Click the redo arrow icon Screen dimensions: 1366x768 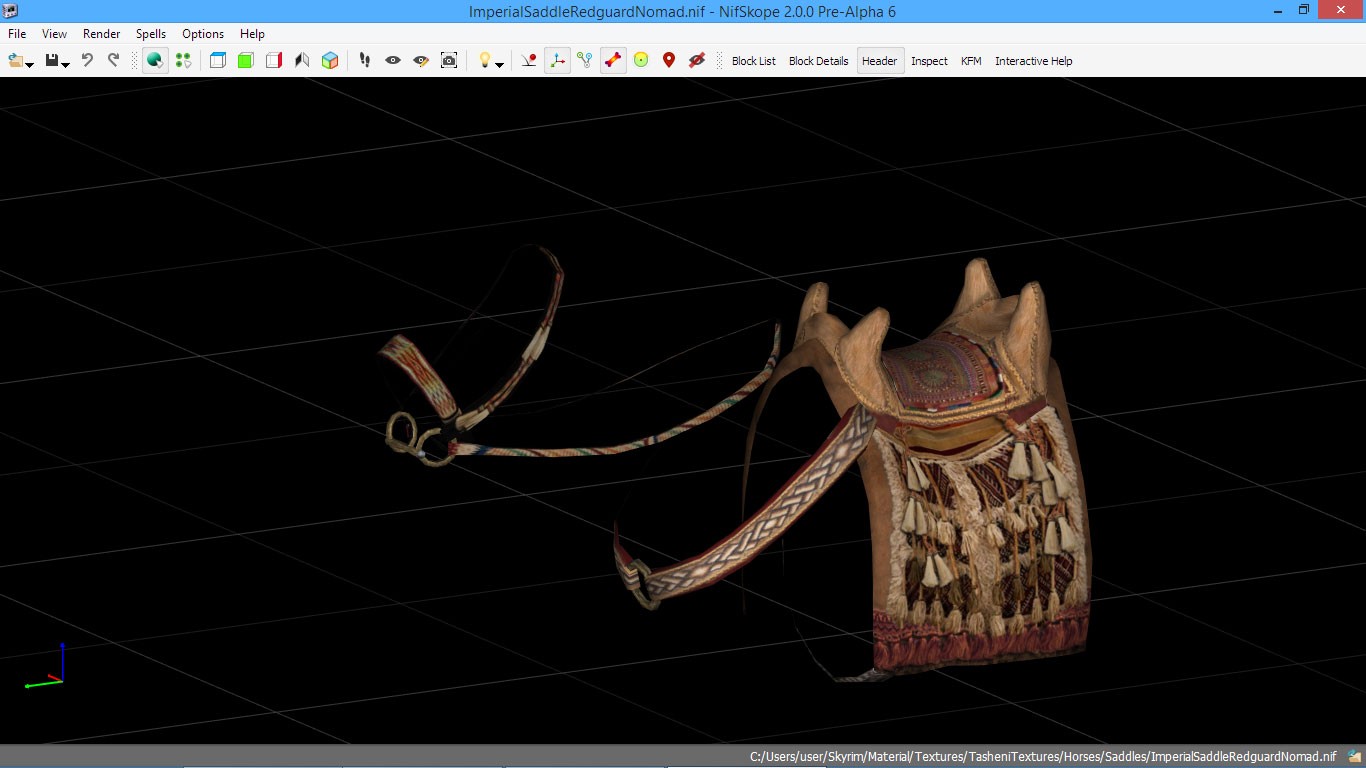[x=113, y=60]
